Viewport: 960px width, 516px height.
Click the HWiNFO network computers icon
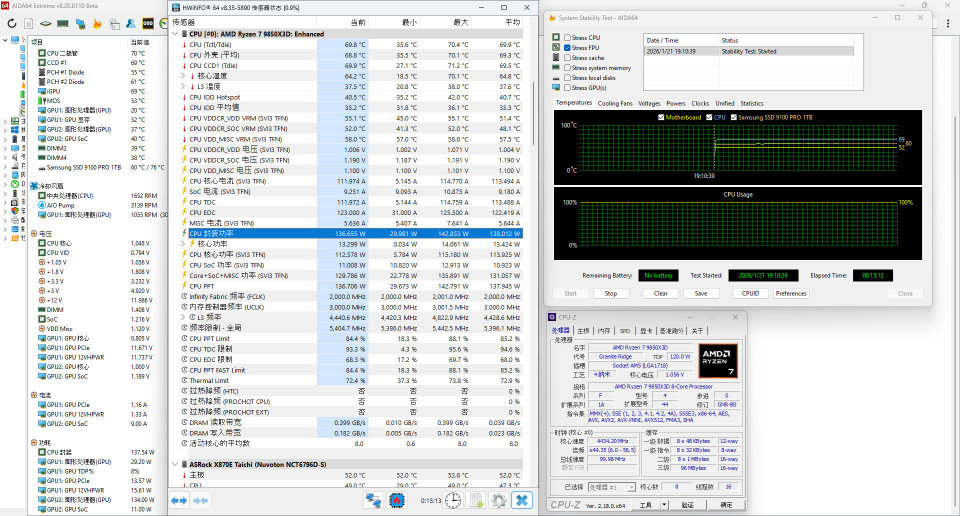pyautogui.click(x=374, y=499)
